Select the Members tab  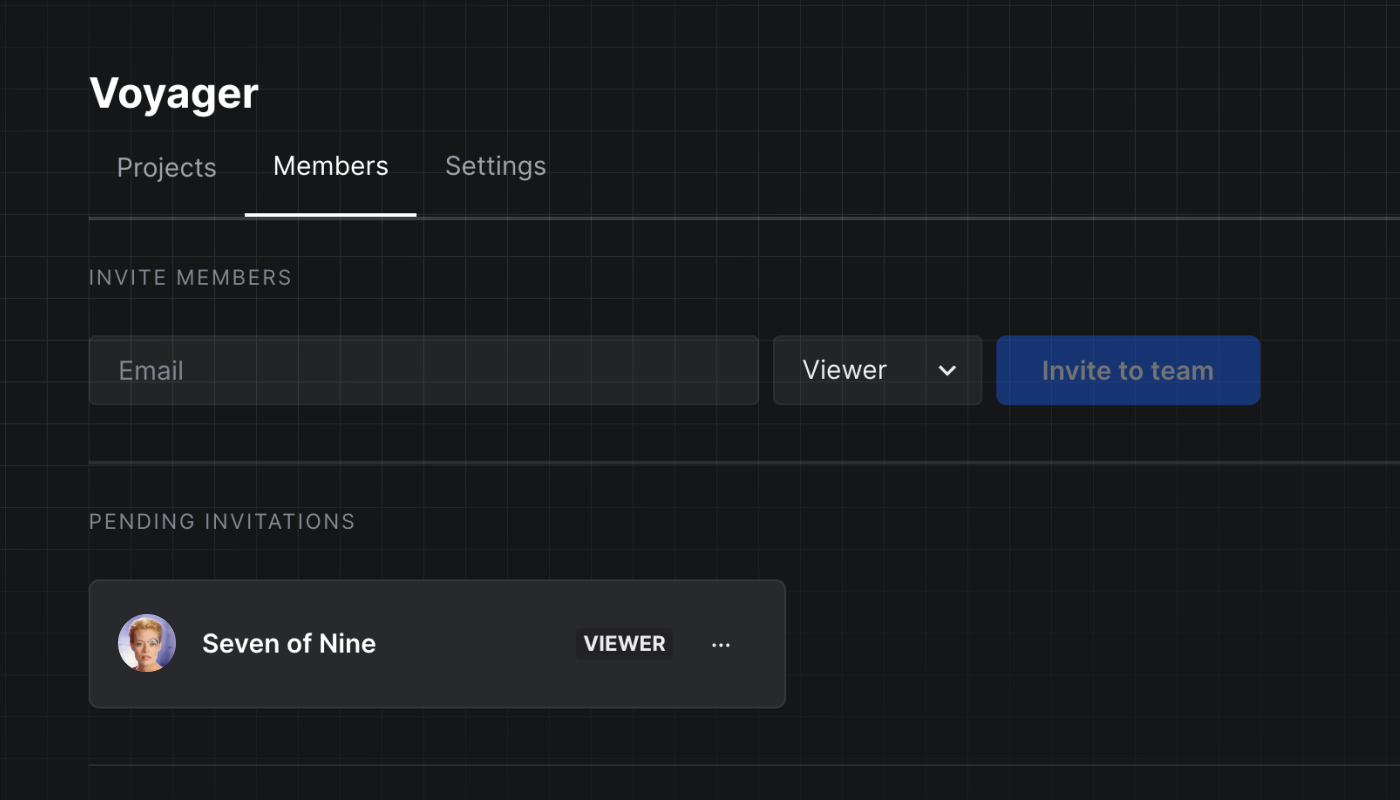tap(330, 166)
